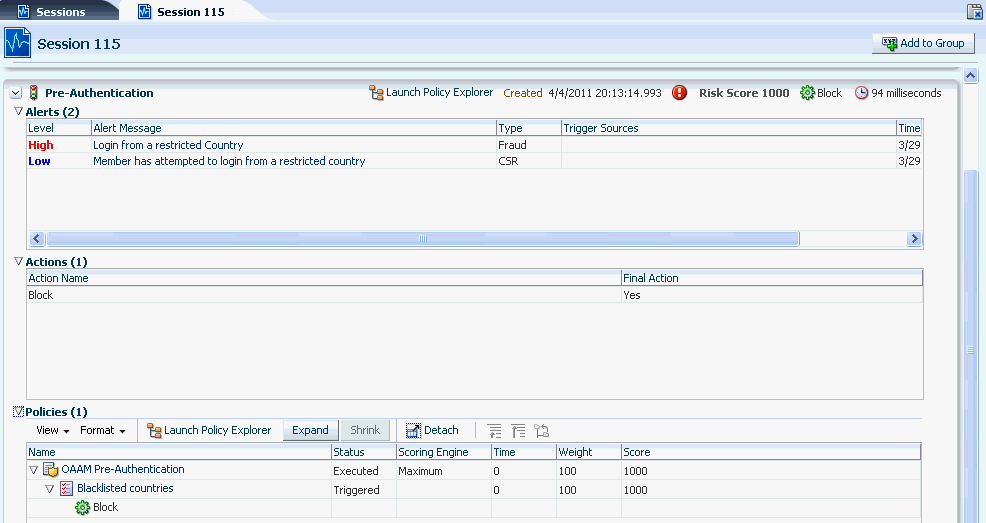Click the Level column header
Image resolution: width=986 pixels, height=523 pixels.
click(58, 128)
